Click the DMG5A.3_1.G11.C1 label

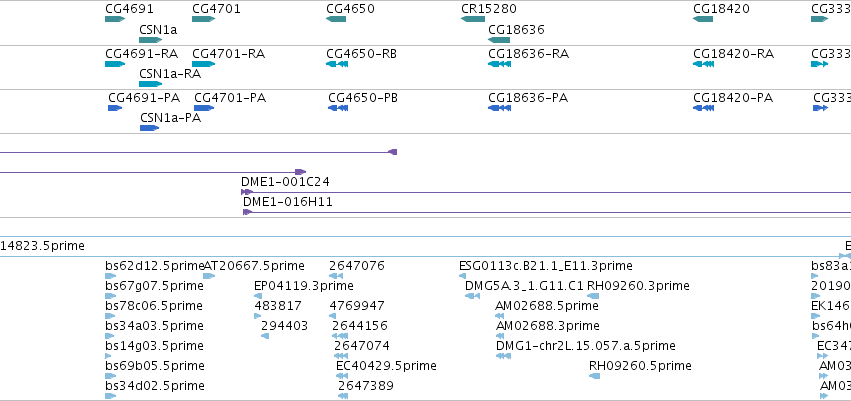coord(524,285)
